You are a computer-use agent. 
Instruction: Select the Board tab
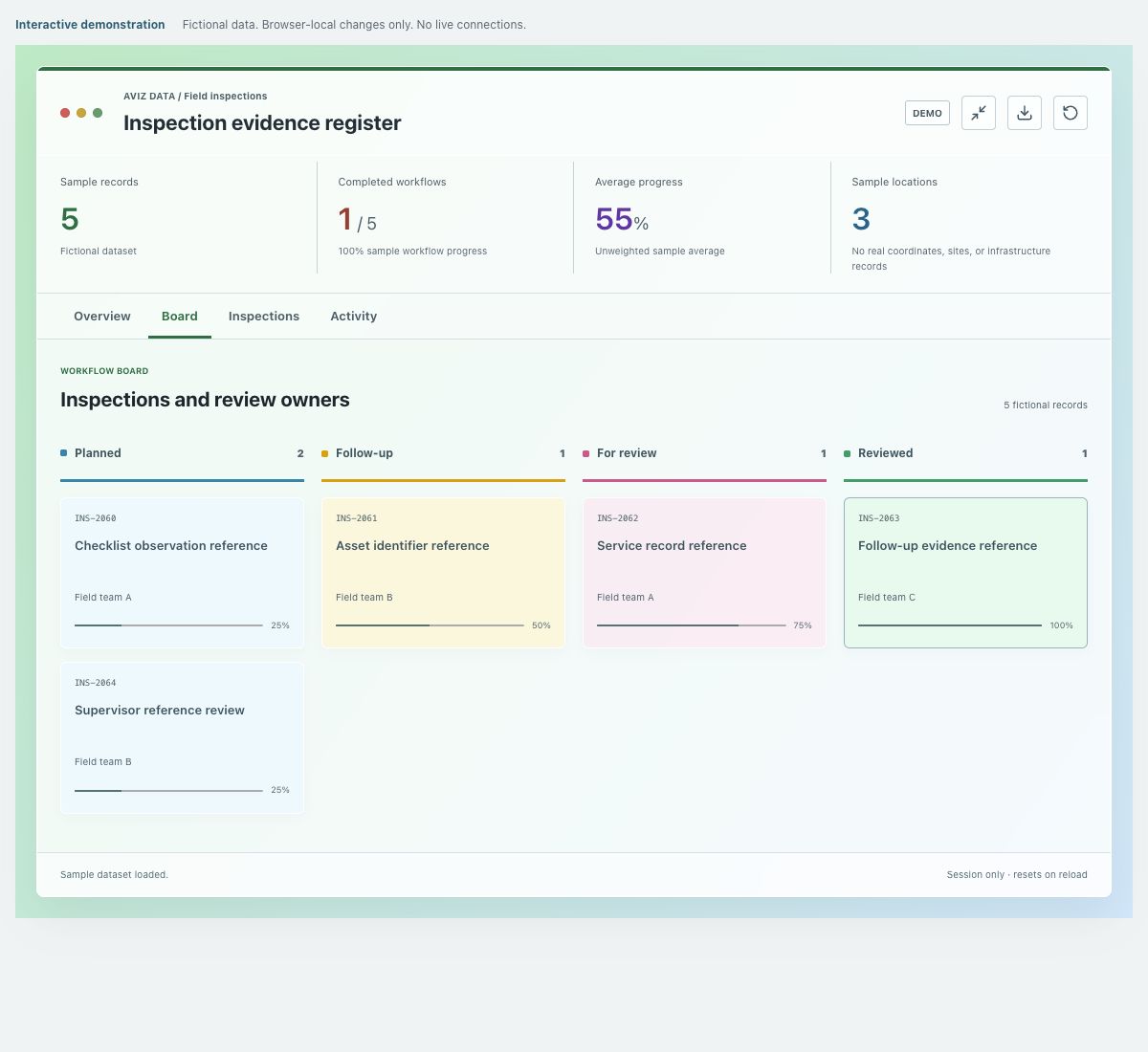[x=180, y=317]
